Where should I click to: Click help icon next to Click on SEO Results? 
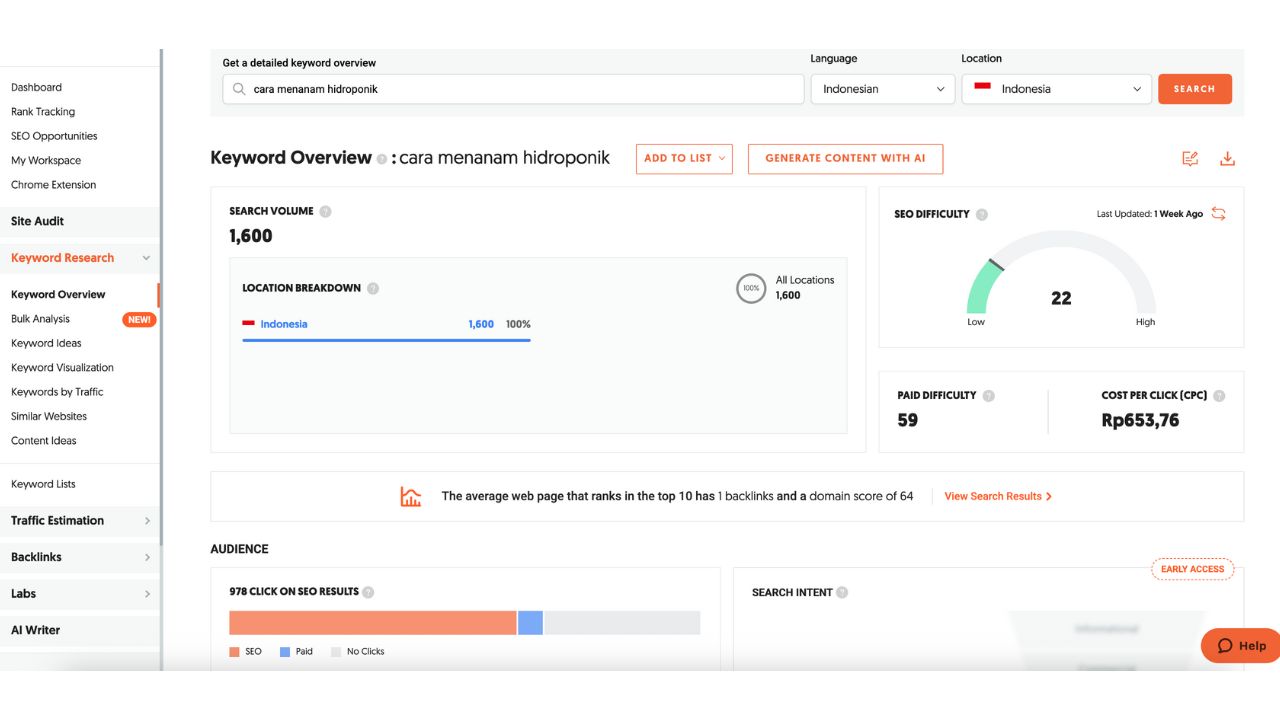368,592
